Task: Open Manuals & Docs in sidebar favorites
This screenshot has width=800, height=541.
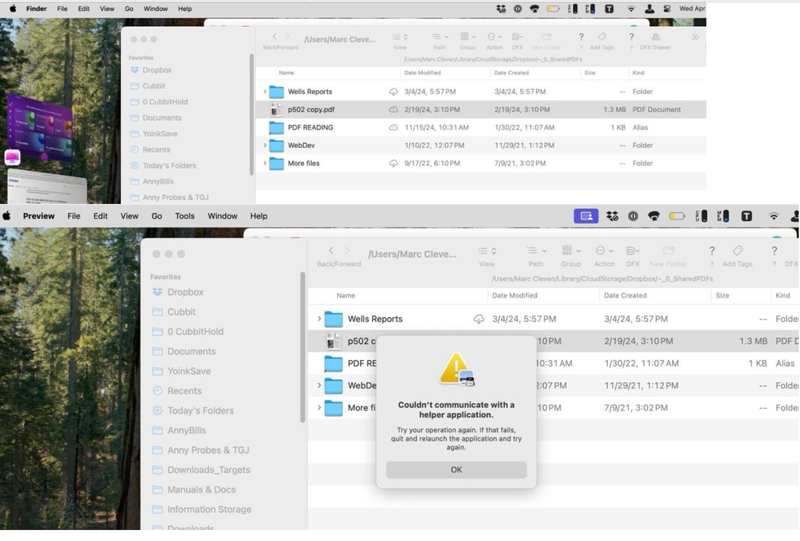Action: tap(202, 490)
